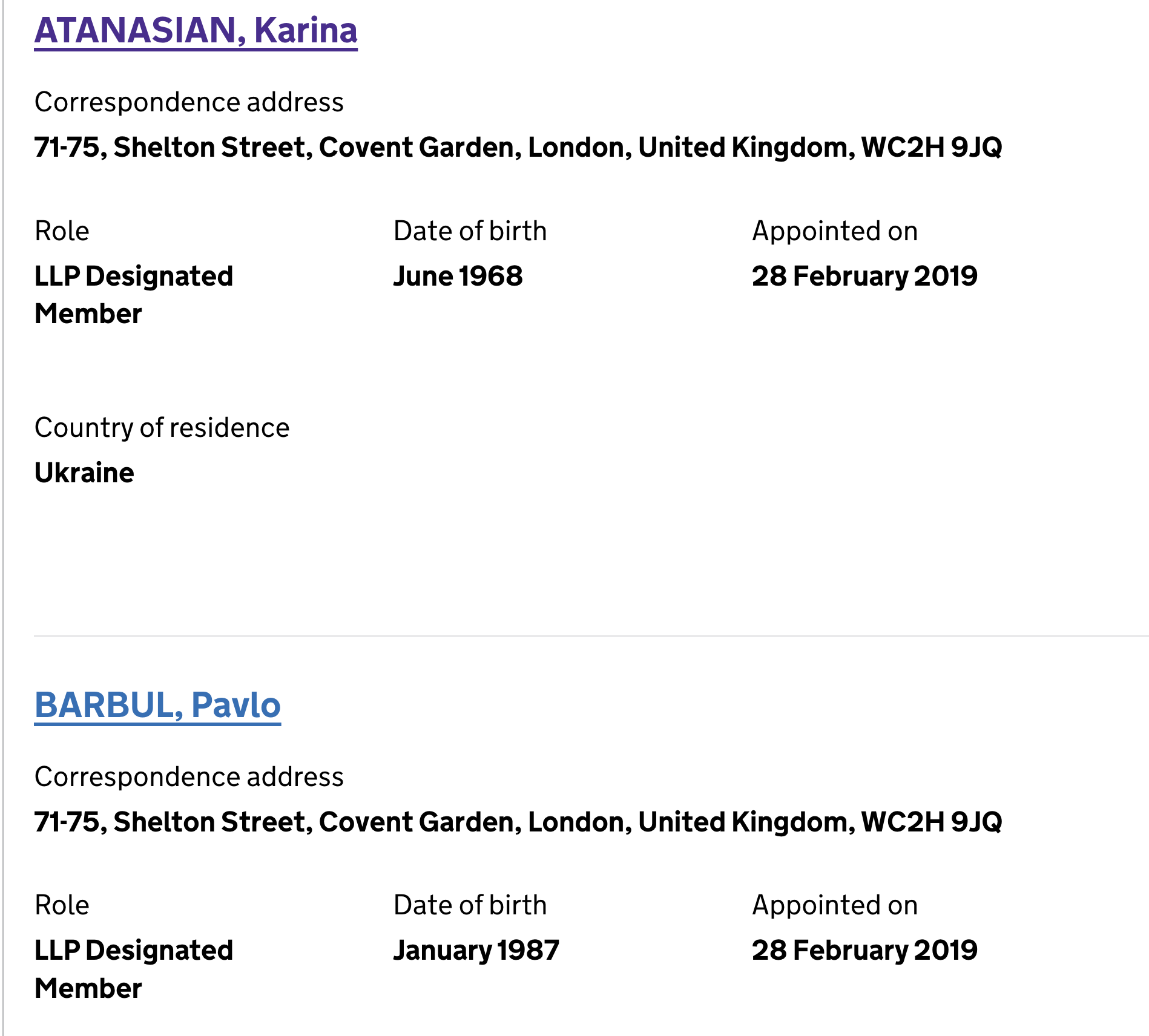Open BARBUL, Pavlo officer link

(x=157, y=706)
